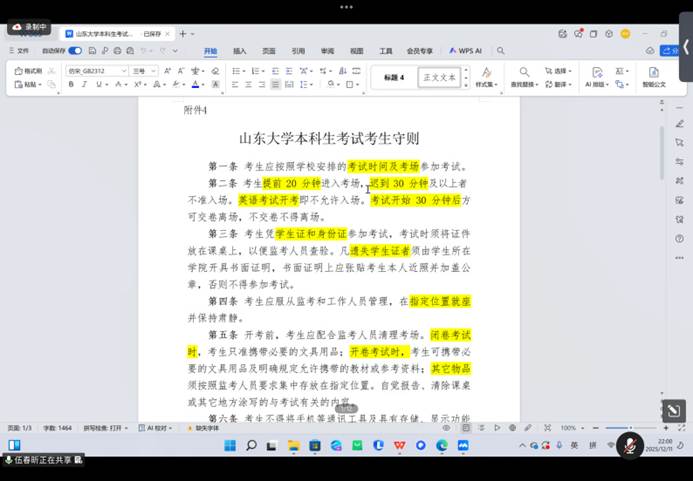
Task: Open the Review (审阅) ribbon tab
Action: 327,50
